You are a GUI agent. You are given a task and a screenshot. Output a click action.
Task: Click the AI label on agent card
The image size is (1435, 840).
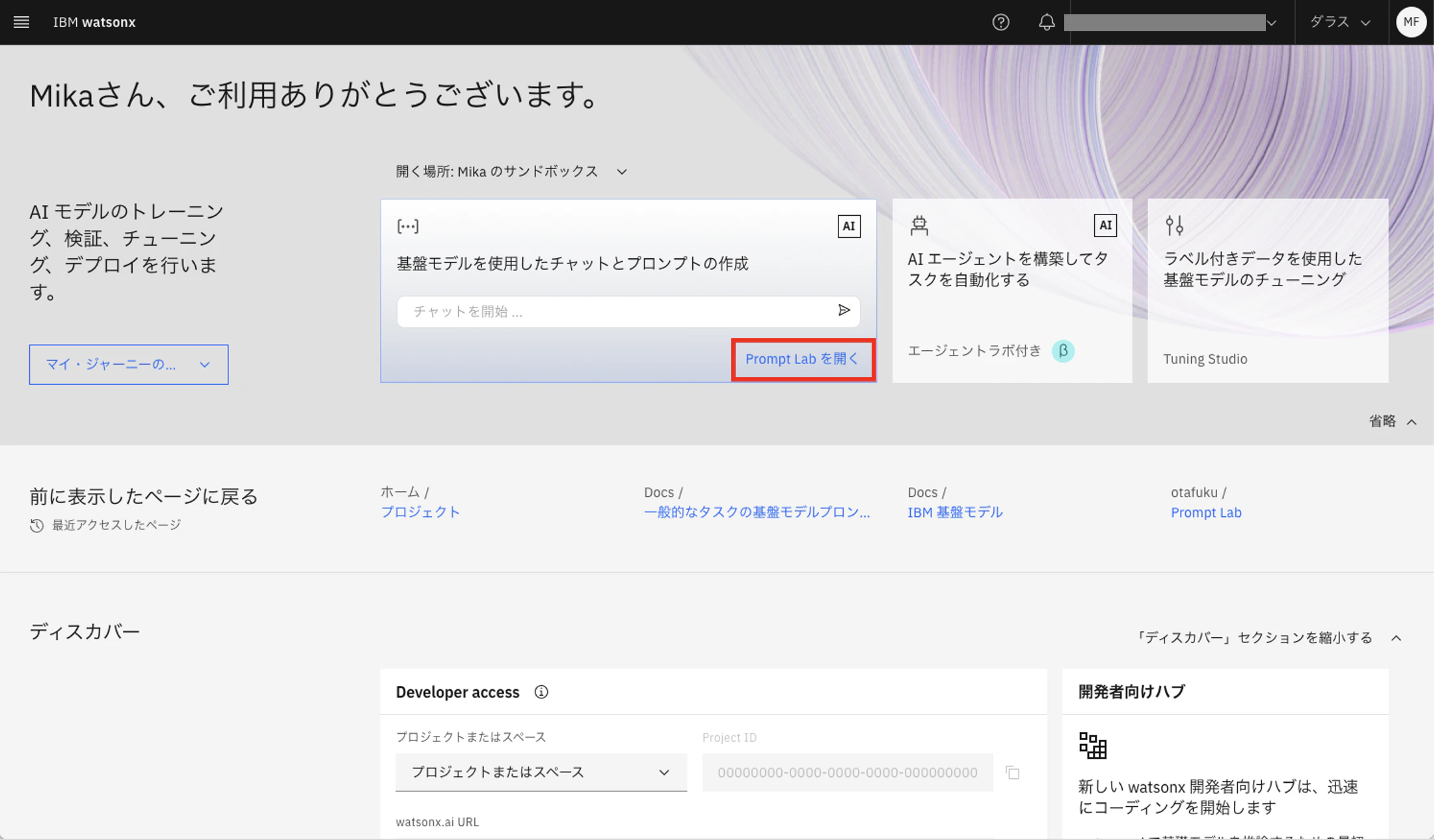coord(1105,226)
